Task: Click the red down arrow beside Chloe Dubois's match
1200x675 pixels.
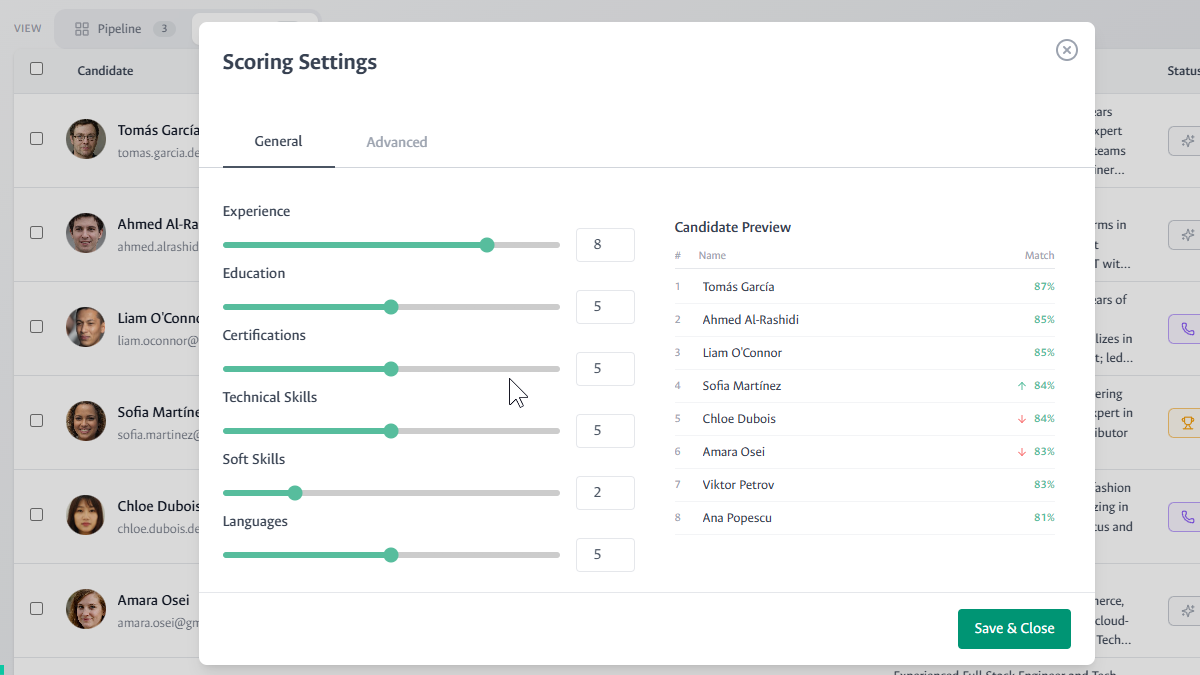Action: (x=1021, y=419)
